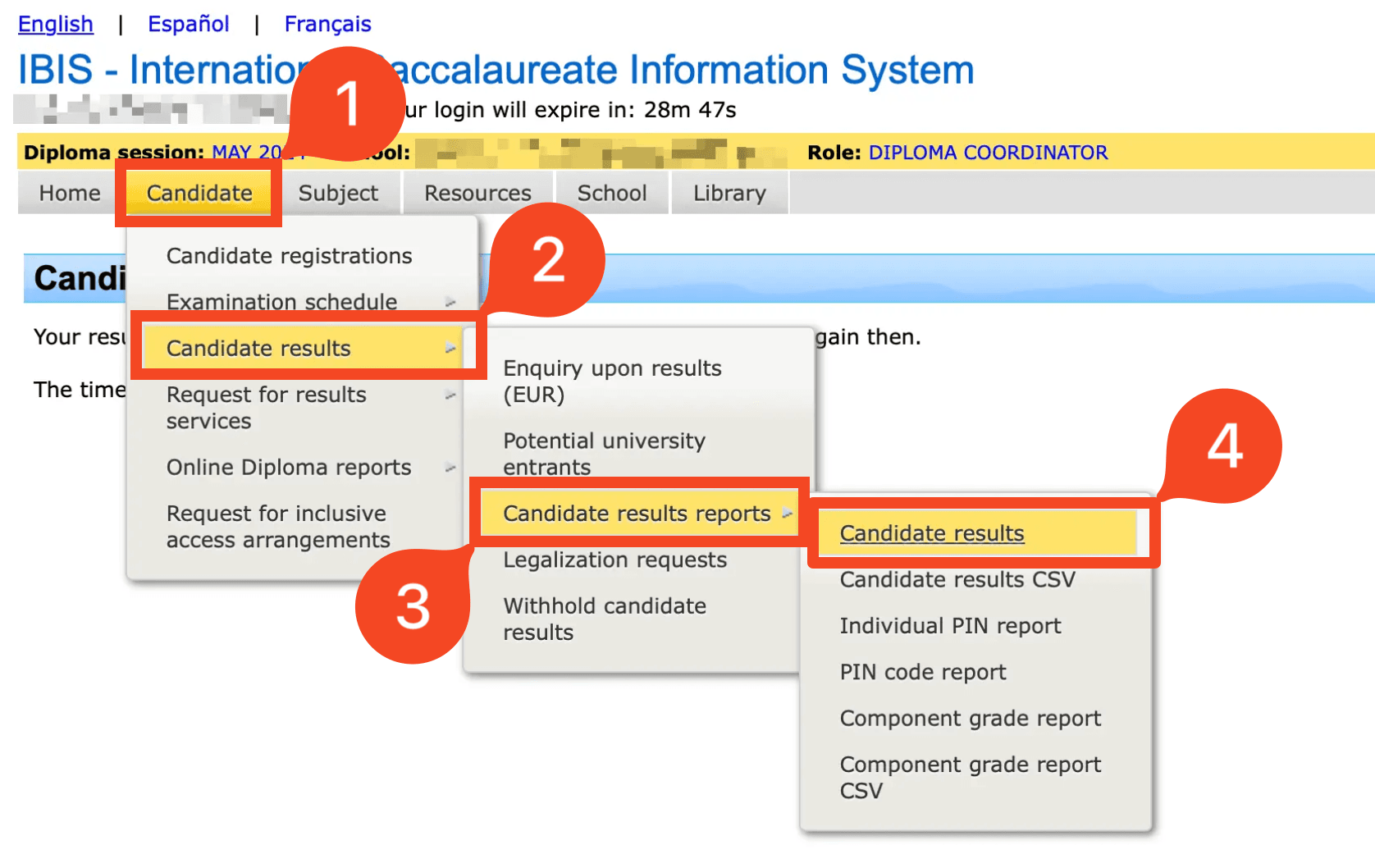The width and height of the screenshot is (1375, 868).
Task: Open the Resources menu tab
Action: [477, 193]
